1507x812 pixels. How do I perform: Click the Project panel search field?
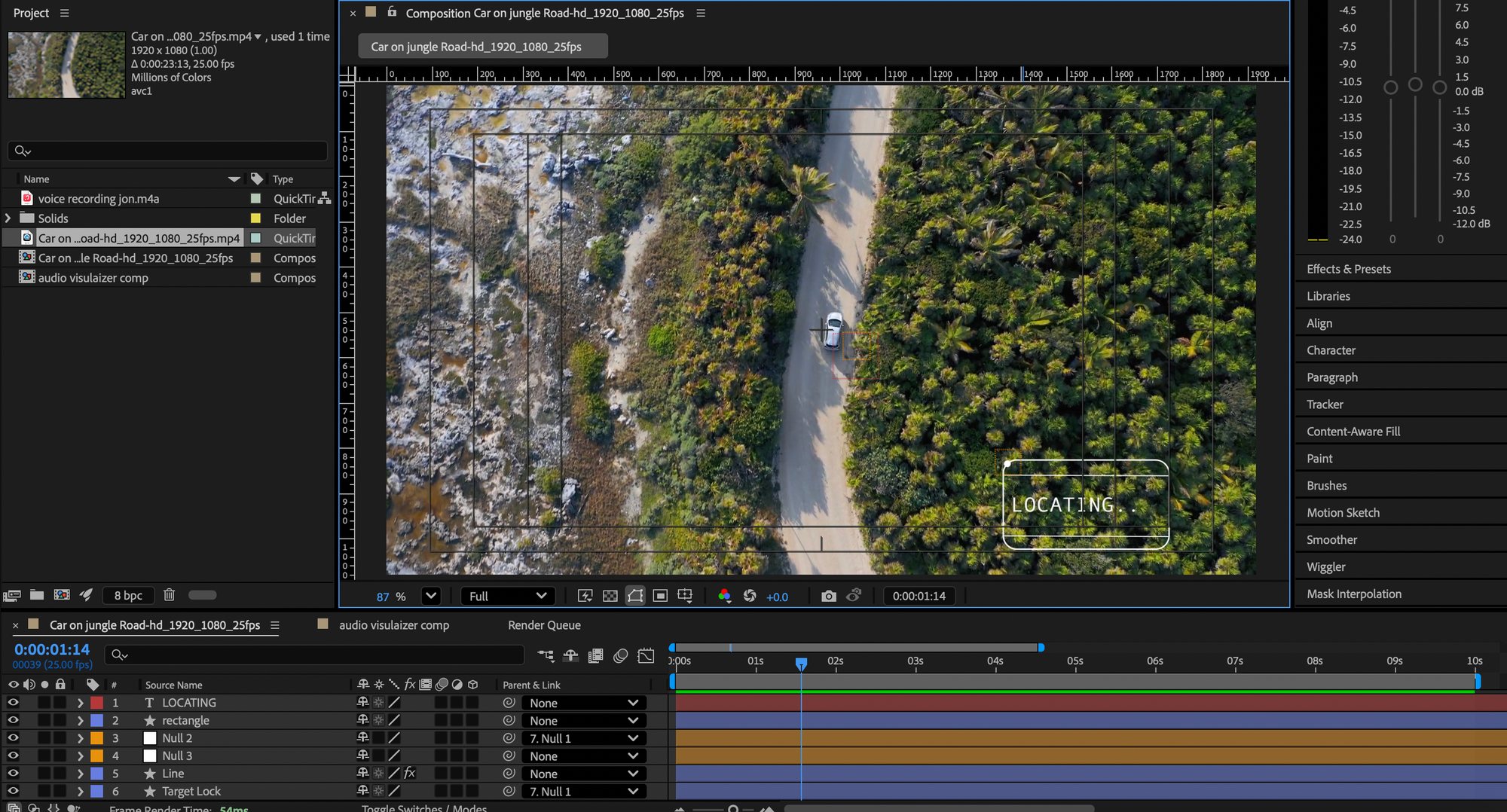pos(168,151)
